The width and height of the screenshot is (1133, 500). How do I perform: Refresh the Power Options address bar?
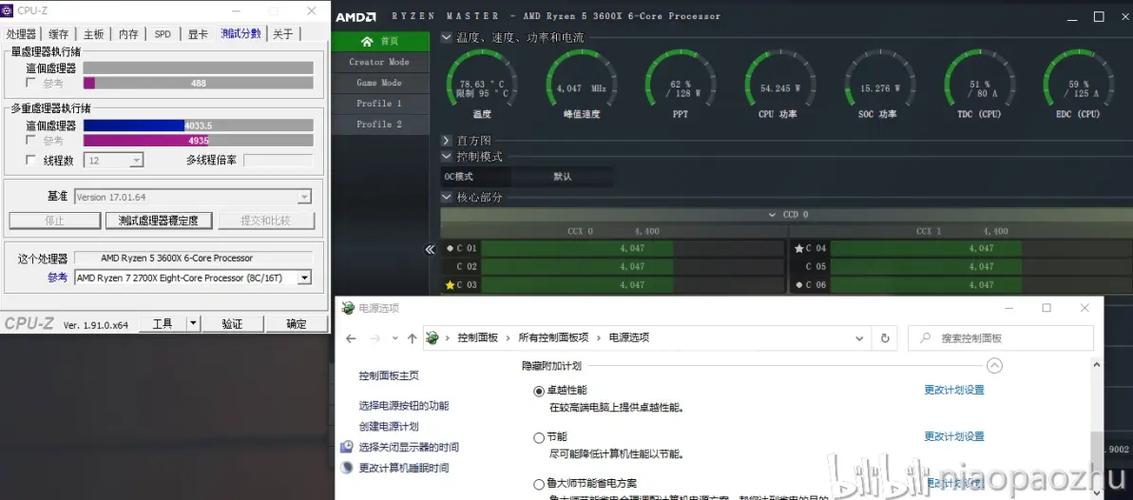[x=884, y=338]
